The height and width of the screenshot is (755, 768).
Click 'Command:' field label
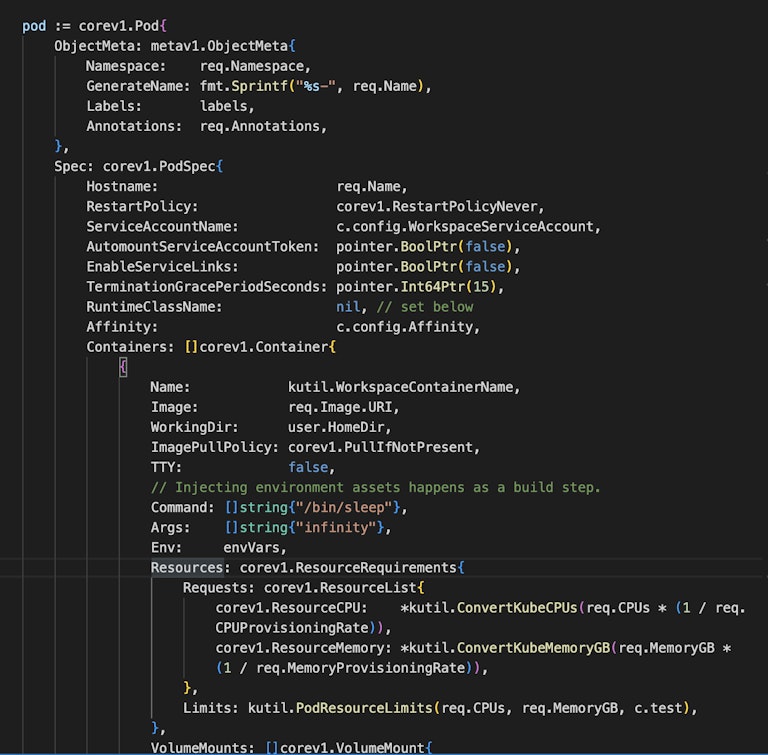point(183,508)
